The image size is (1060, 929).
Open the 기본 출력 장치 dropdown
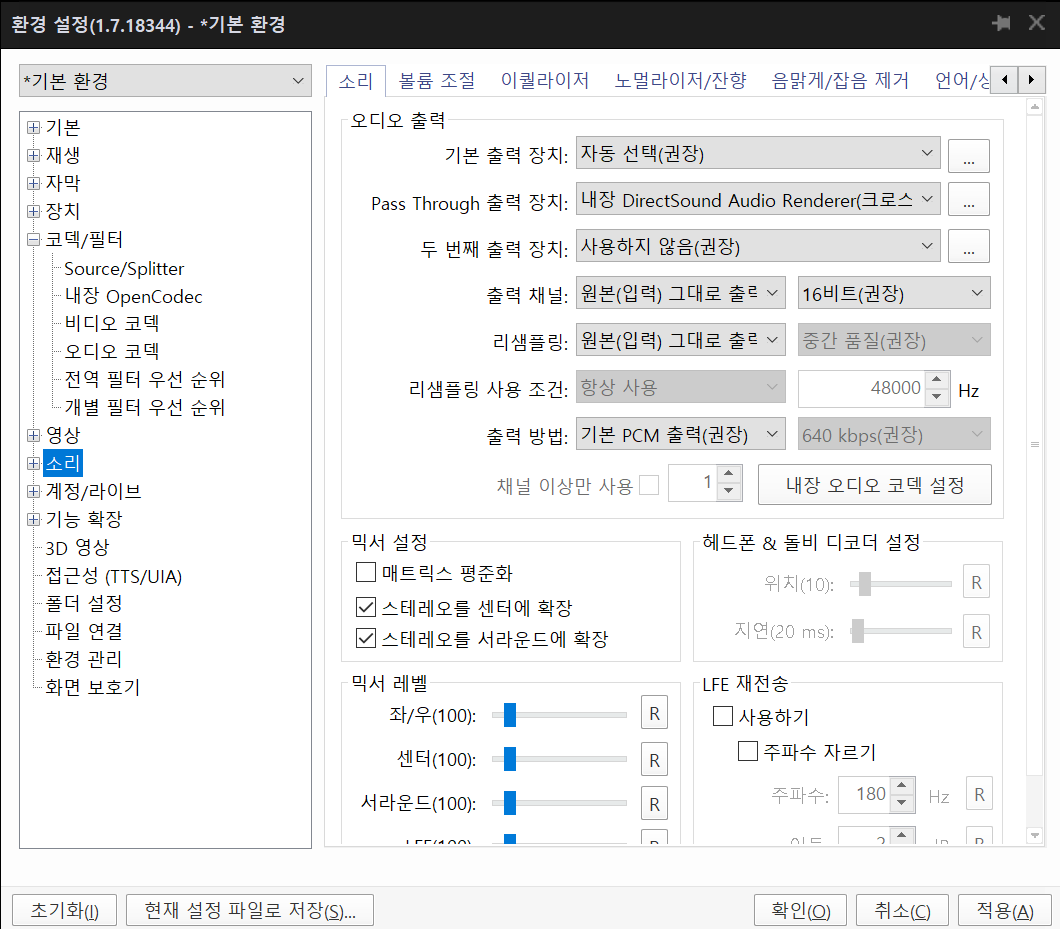757,154
